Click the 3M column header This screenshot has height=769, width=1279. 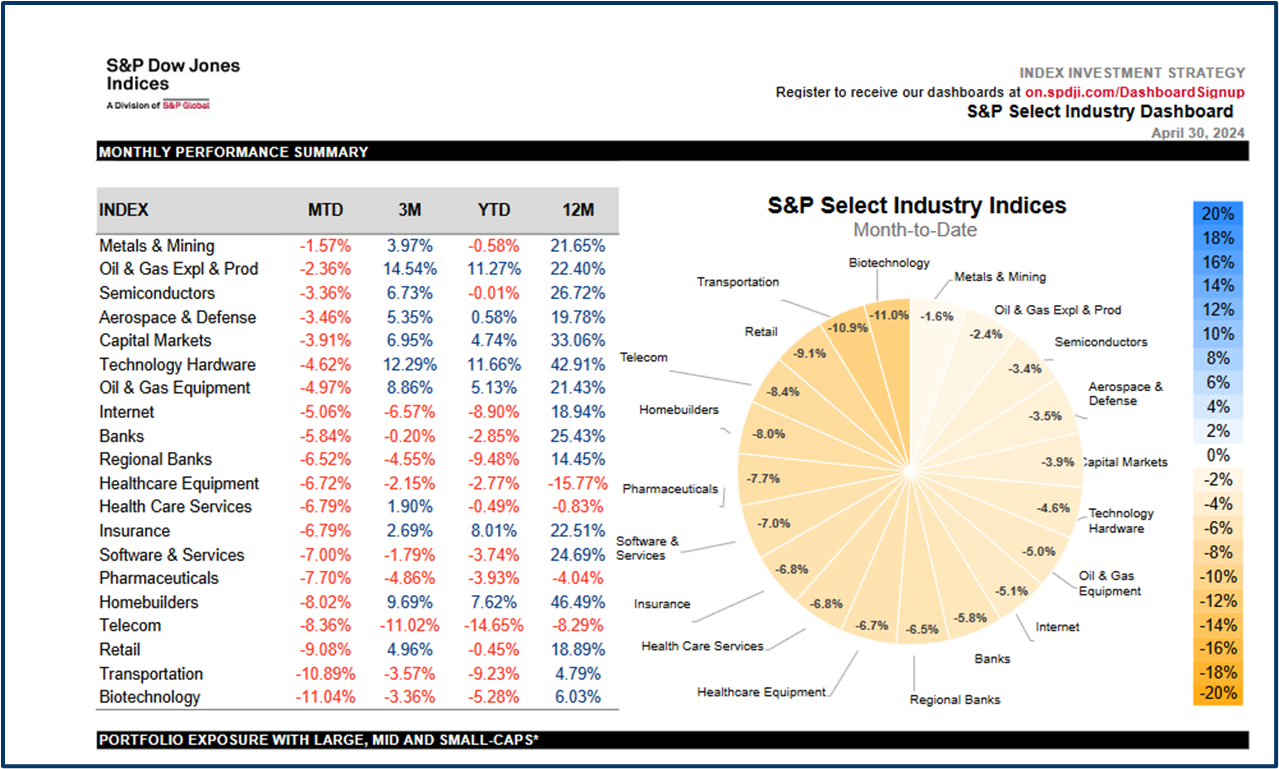pos(409,210)
